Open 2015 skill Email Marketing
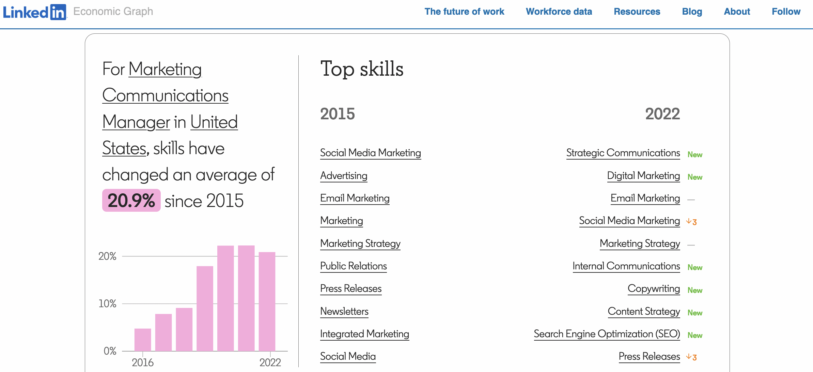Viewport: 813px width, 372px height. (355, 198)
